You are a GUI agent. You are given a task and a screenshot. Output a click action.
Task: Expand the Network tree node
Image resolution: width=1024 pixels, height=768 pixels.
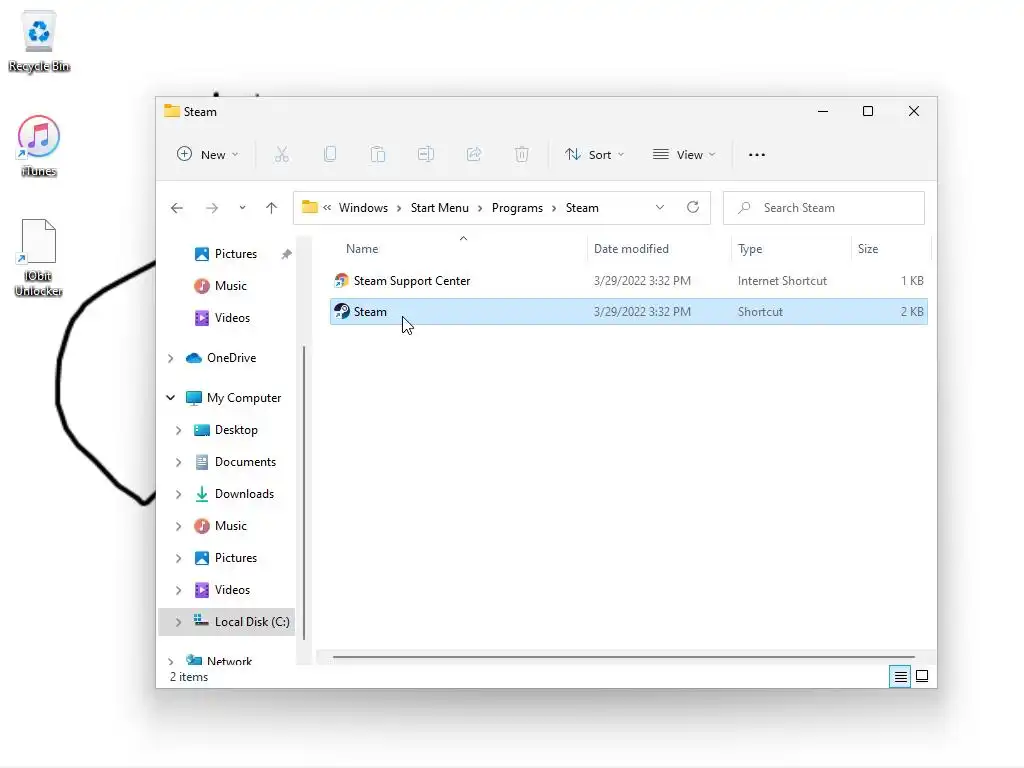tap(170, 662)
